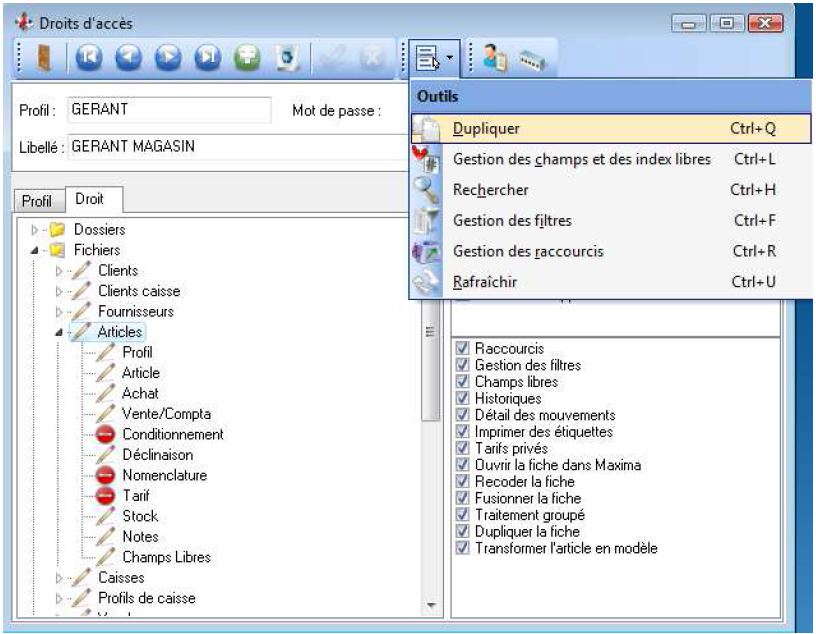Switch to the Profil tab
The image size is (816, 634).
(x=37, y=201)
